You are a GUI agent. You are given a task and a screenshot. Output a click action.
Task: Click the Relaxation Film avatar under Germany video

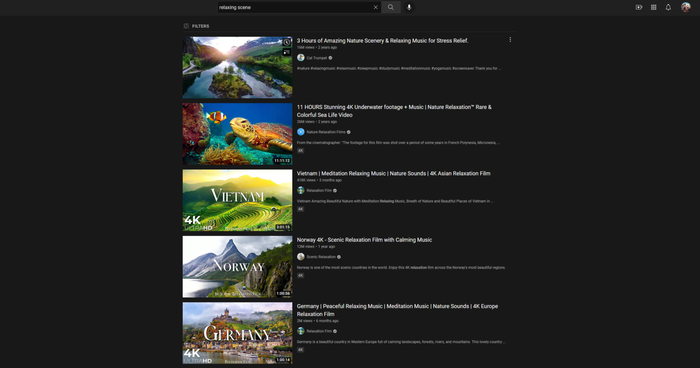[301, 331]
